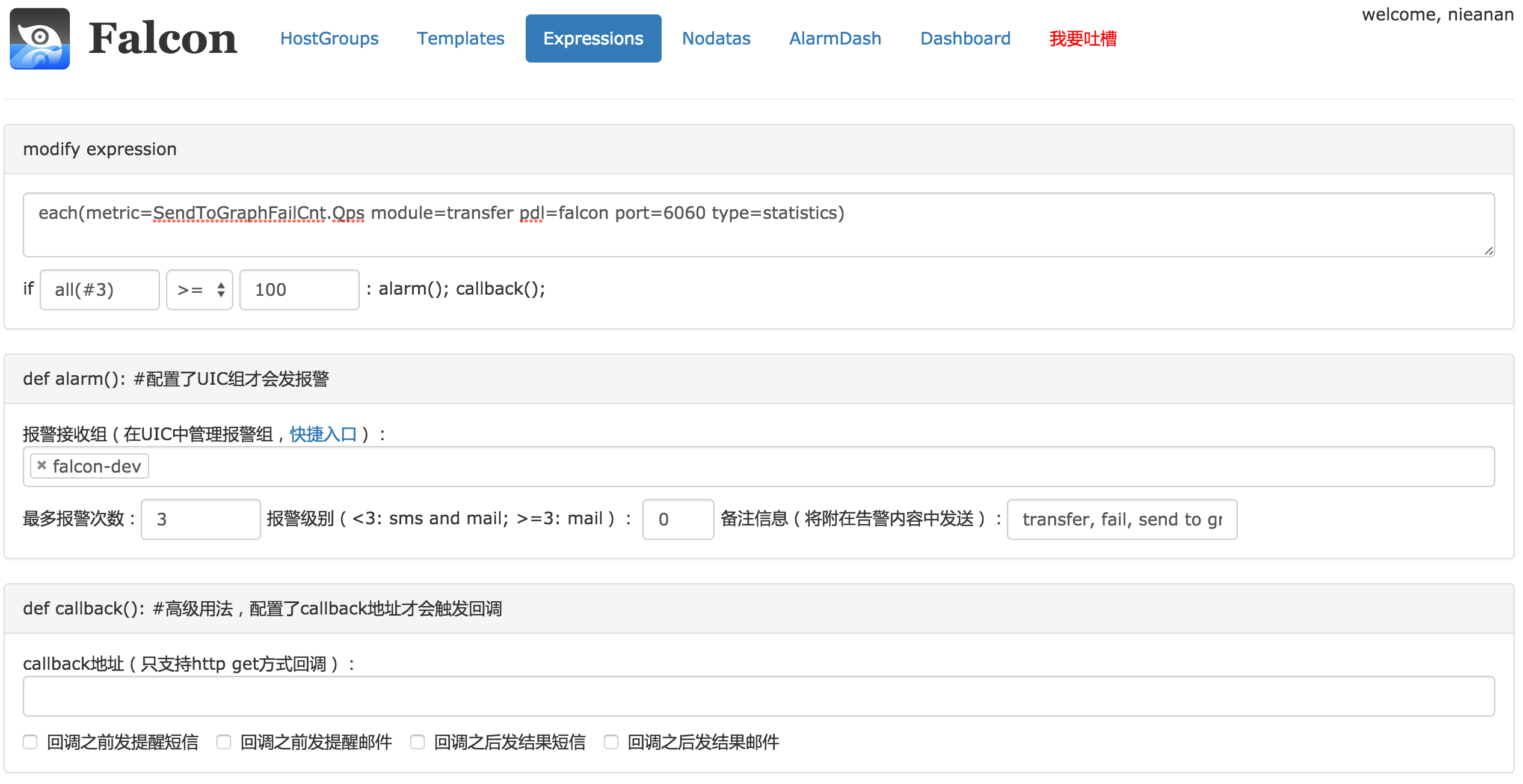Open the AlarmDash page

tap(835, 38)
